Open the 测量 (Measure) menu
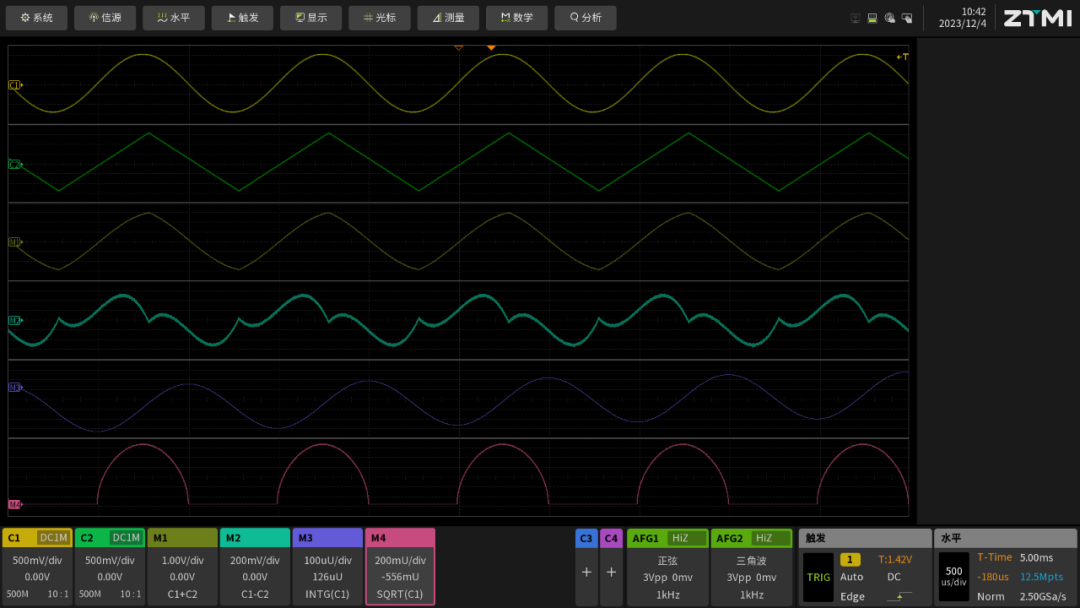Image resolution: width=1080 pixels, height=608 pixels. (x=448, y=18)
